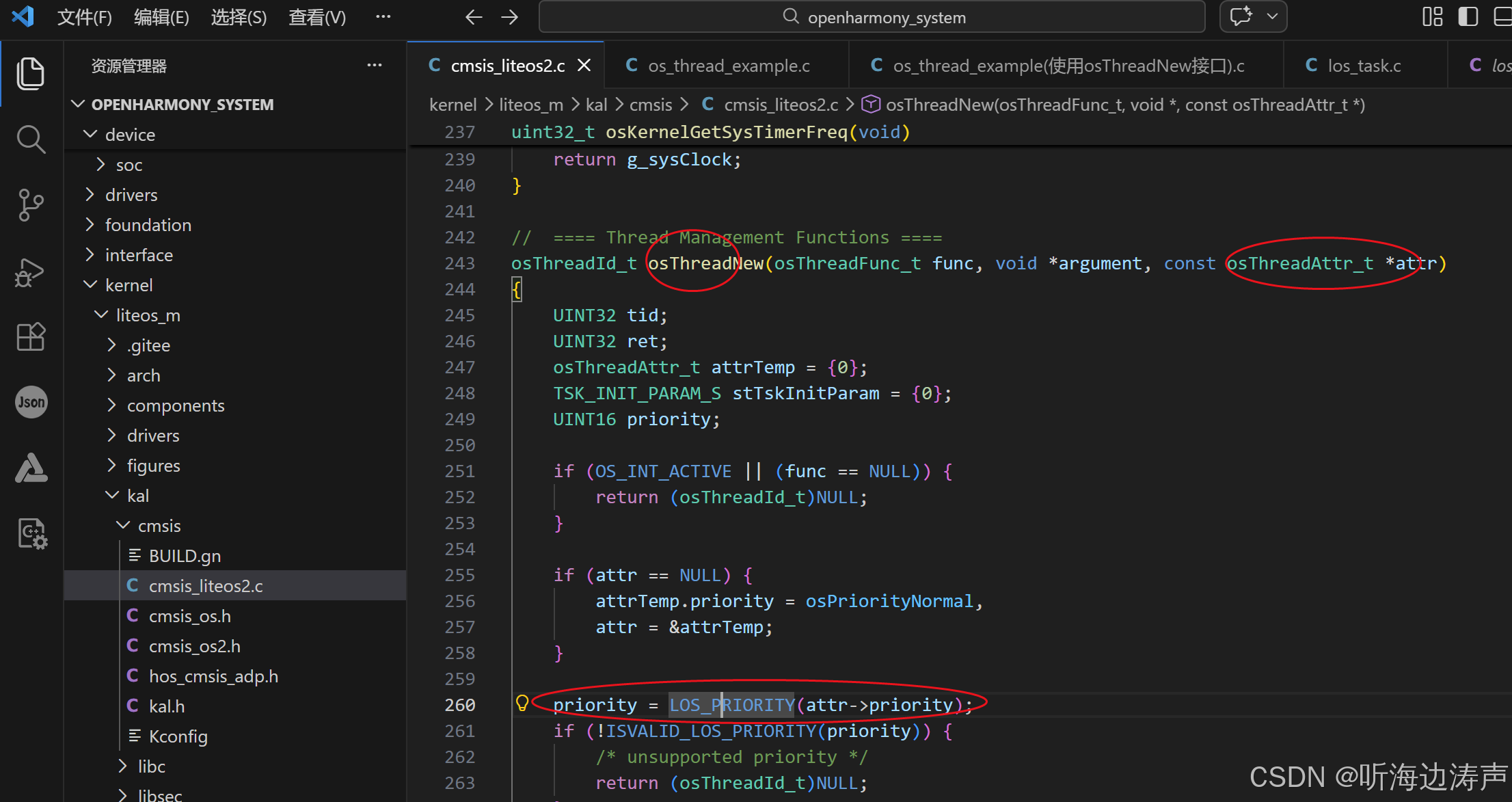Click the openharmony_system search box
Image resolution: width=1512 pixels, height=802 pixels.
[872, 17]
